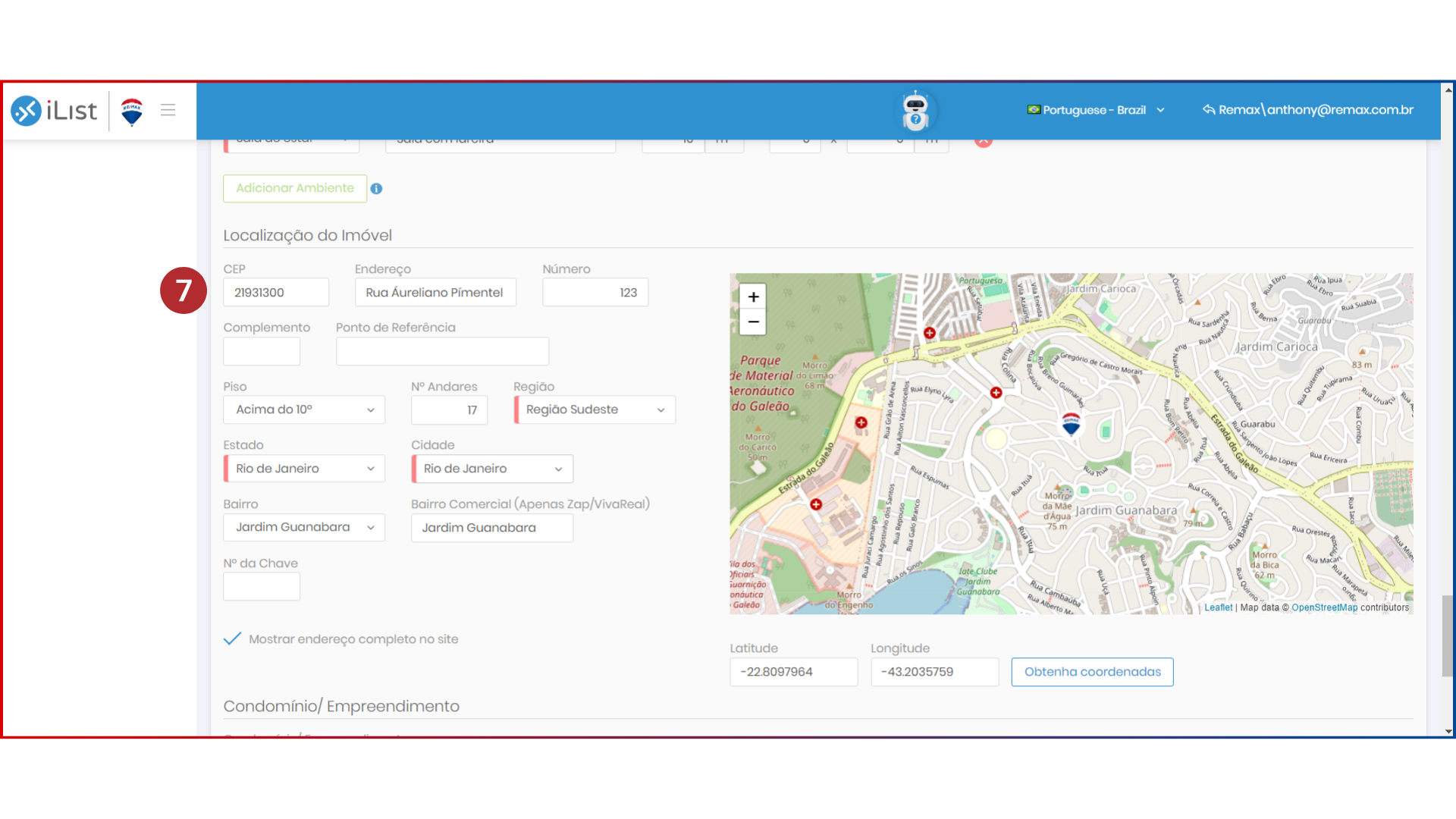Click the back-arrow icon beside the Remax\anthony user name

(1209, 109)
